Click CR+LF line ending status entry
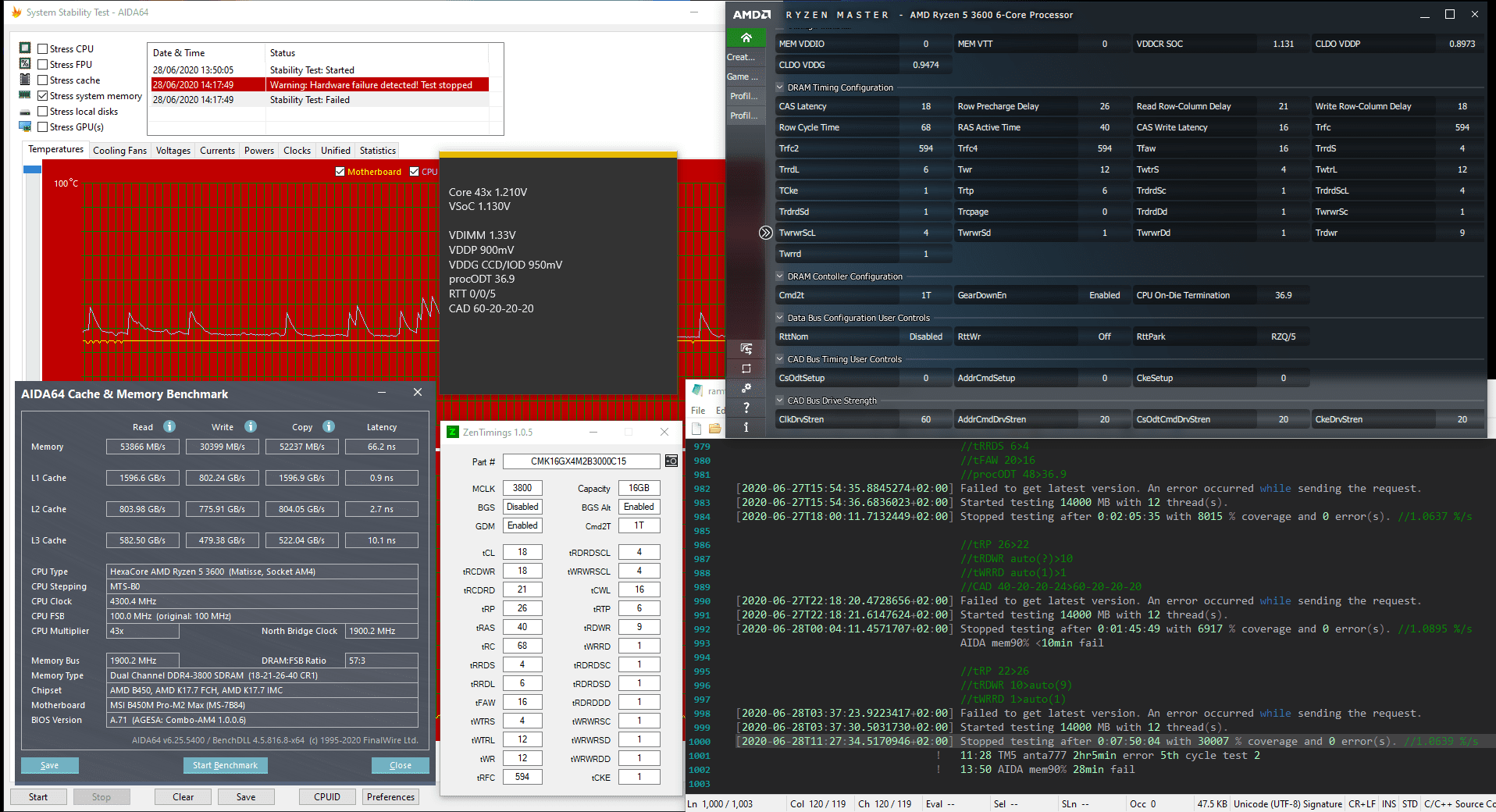Screen dimensions: 1496x812 pyautogui.click(x=1362, y=804)
